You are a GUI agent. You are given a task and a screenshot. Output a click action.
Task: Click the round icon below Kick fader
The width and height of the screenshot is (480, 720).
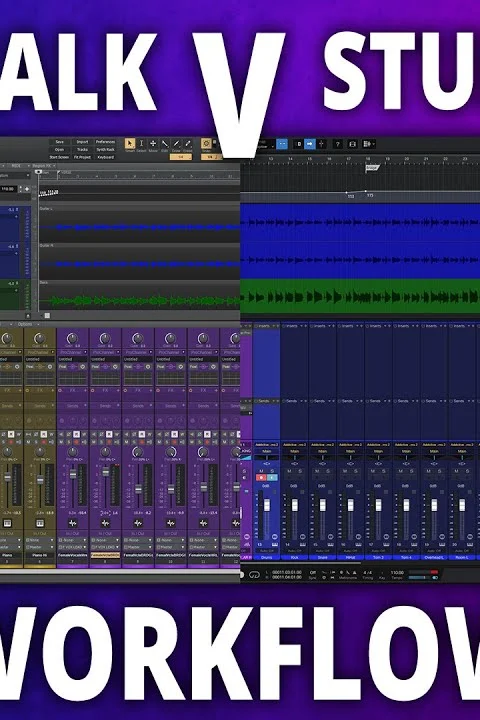point(302,537)
